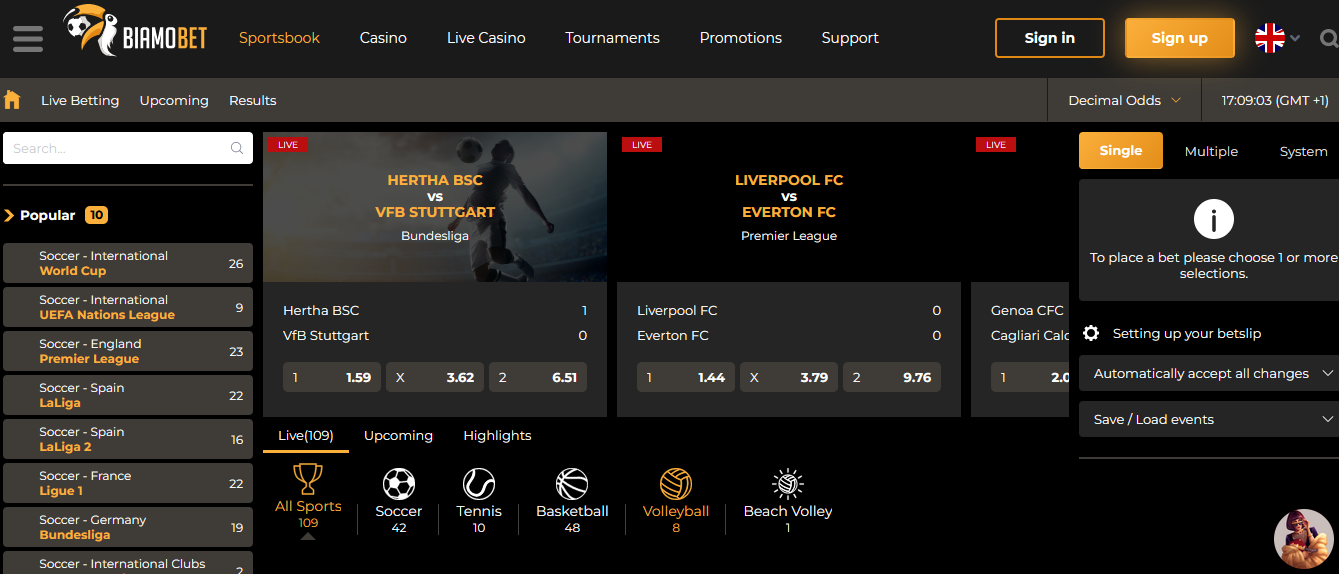Bet on the Liverpool vs Everton draw at 3.79
Image resolution: width=1339 pixels, height=574 pixels.
[789, 377]
